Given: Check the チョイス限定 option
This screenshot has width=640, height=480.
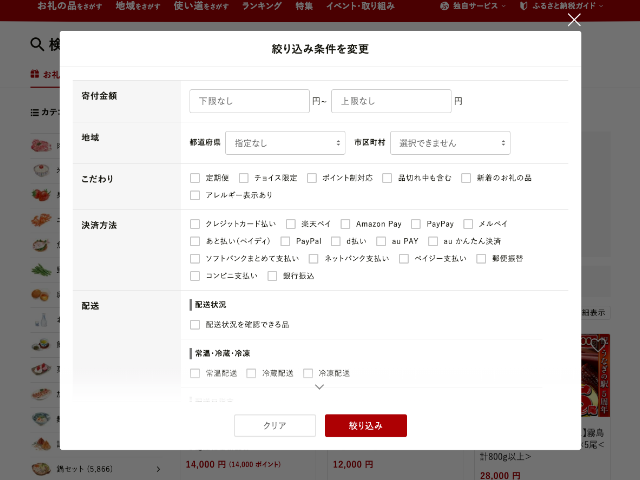Looking at the screenshot, I should (x=244, y=178).
